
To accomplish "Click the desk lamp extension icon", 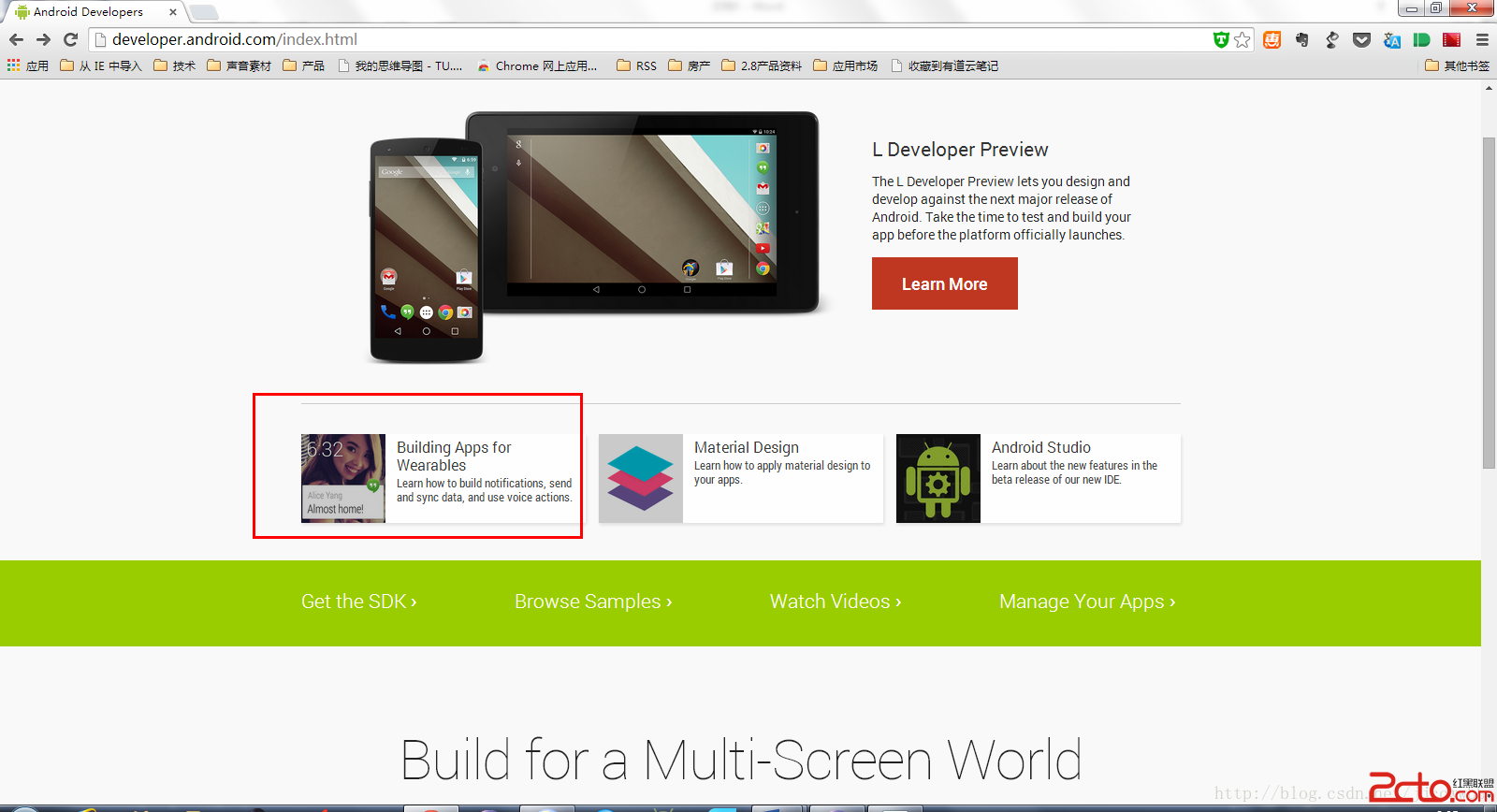I will [1331, 39].
